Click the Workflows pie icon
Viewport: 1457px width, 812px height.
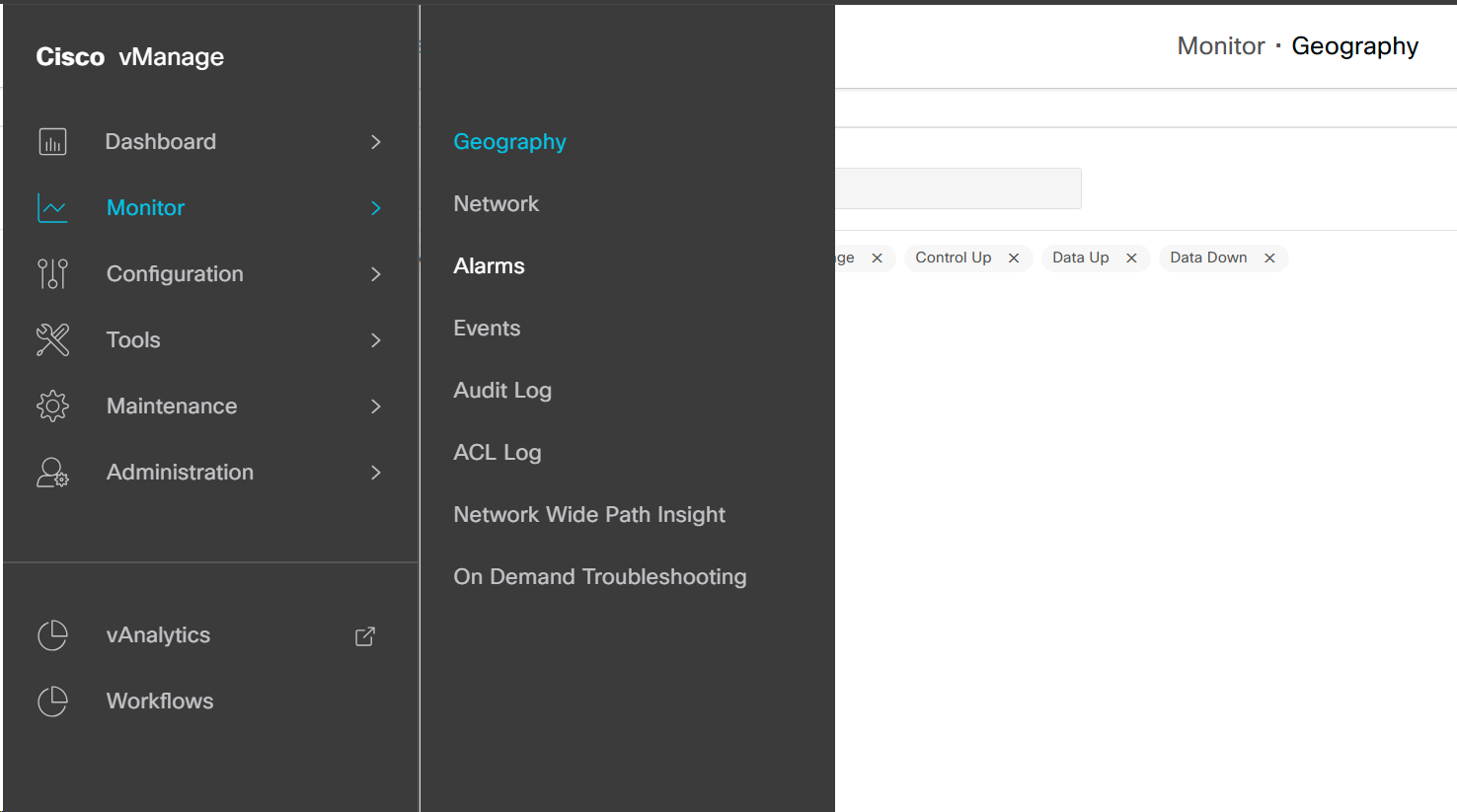[52, 701]
